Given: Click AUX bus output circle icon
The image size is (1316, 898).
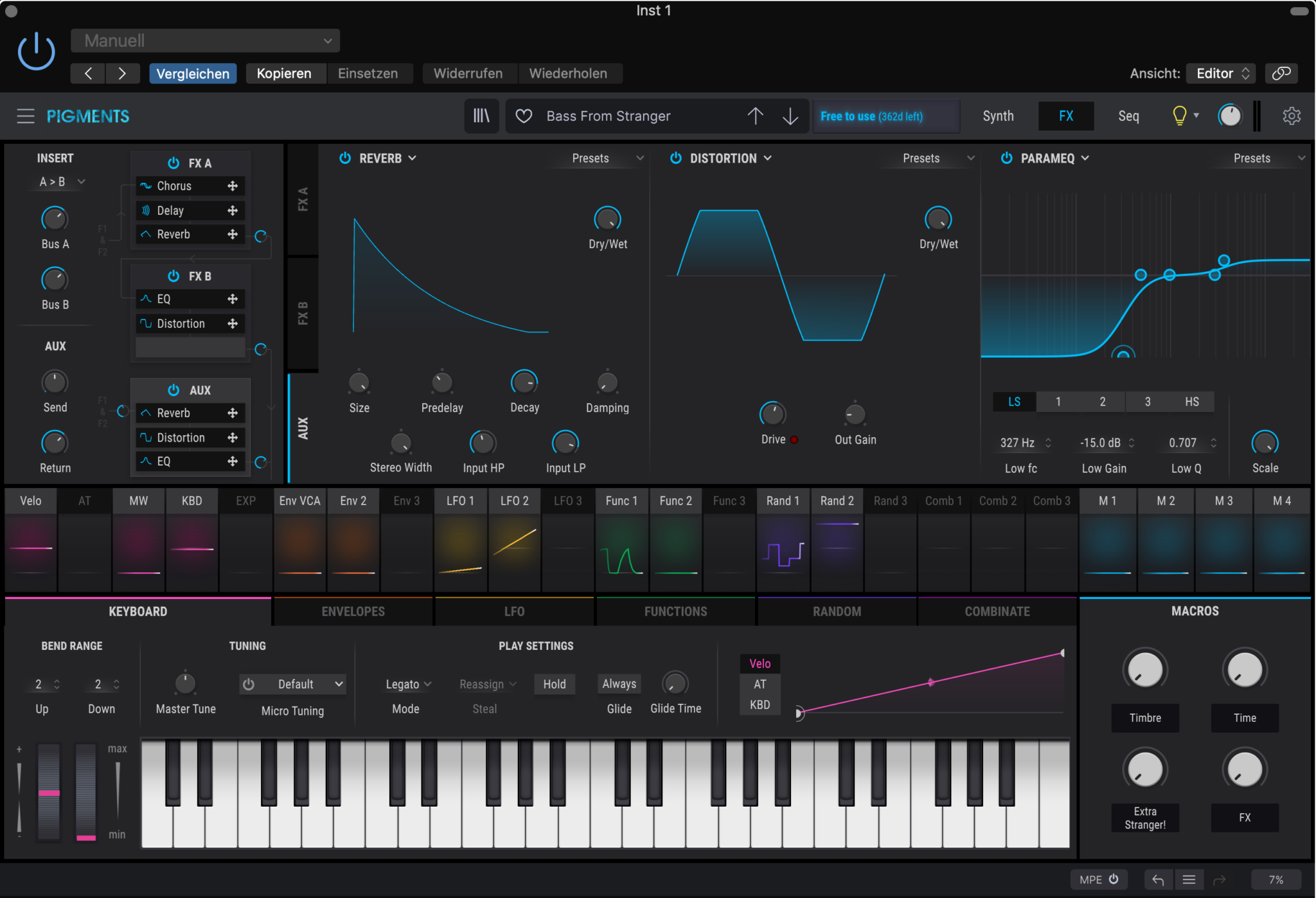Looking at the screenshot, I should (260, 462).
